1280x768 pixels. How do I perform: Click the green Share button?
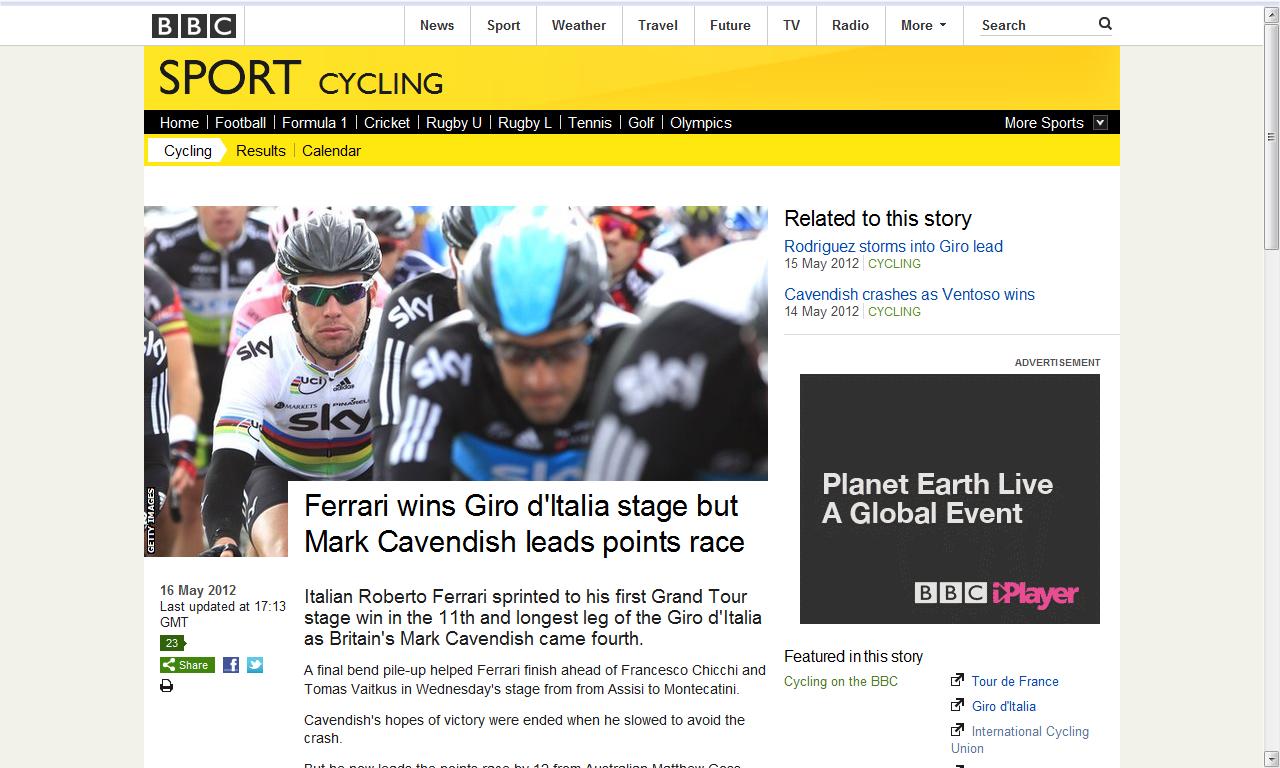(x=187, y=665)
